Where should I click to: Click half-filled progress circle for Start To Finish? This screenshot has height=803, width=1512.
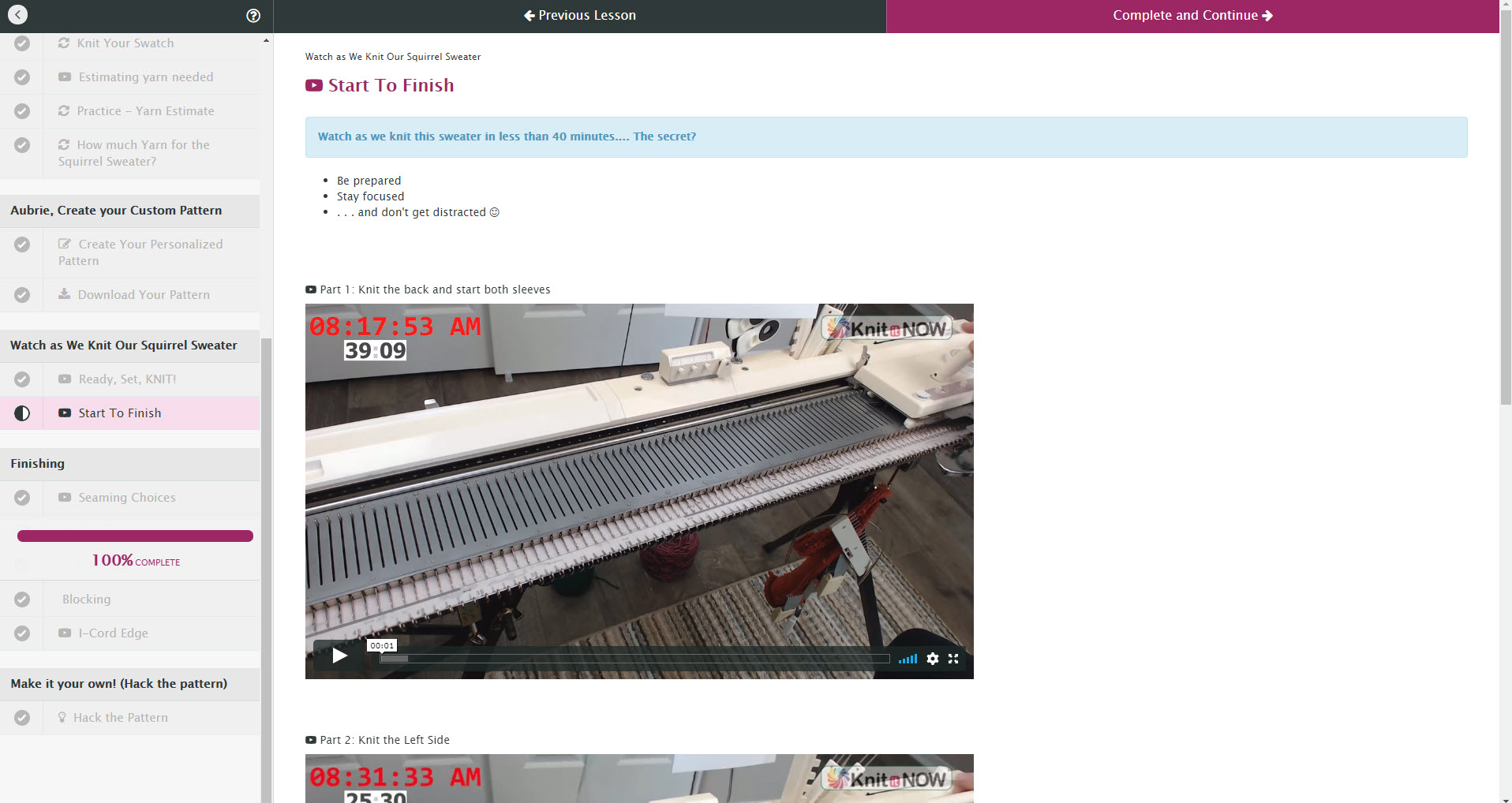[x=22, y=413]
